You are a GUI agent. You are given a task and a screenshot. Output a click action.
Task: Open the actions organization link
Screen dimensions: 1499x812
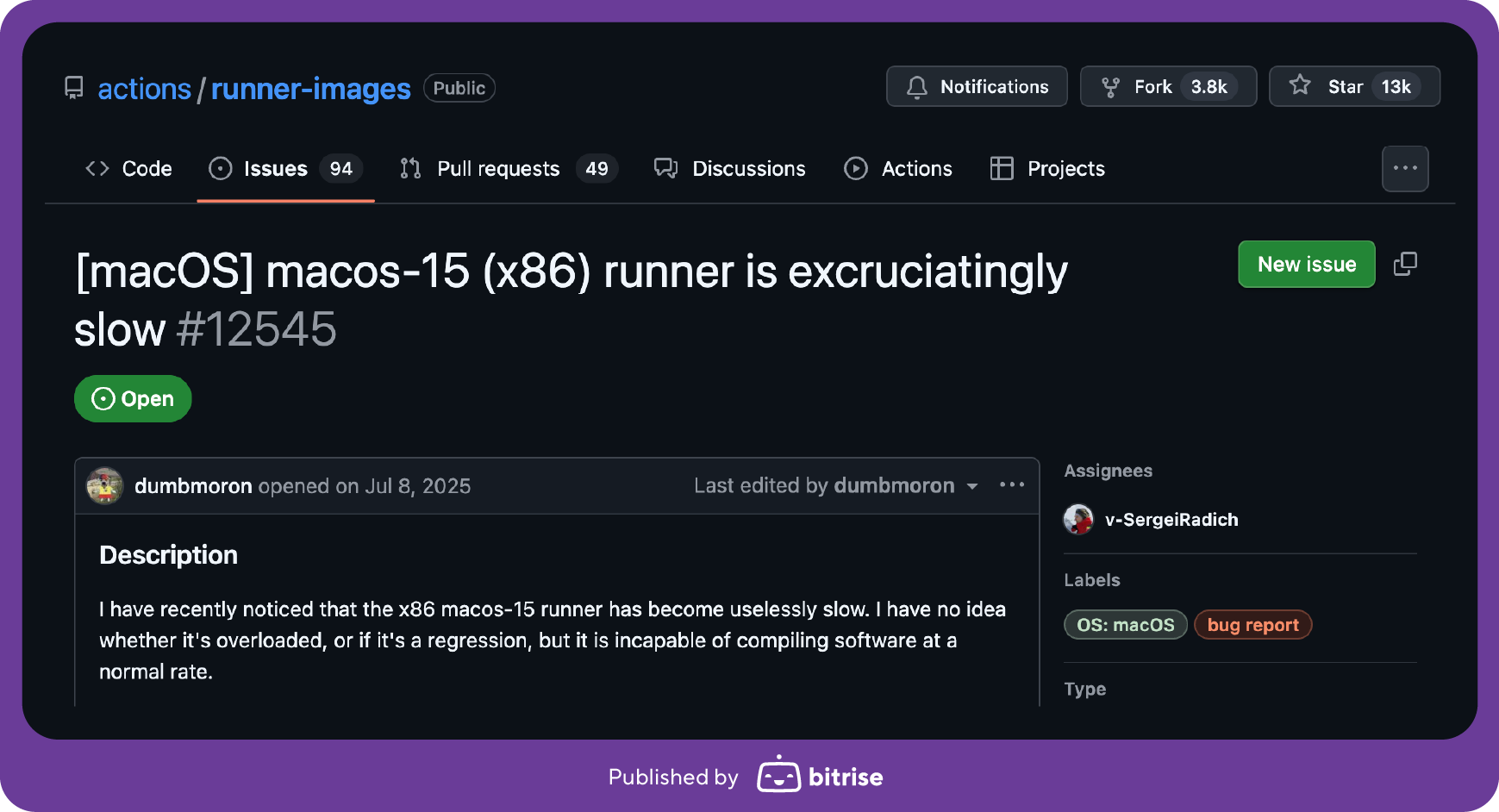(144, 89)
